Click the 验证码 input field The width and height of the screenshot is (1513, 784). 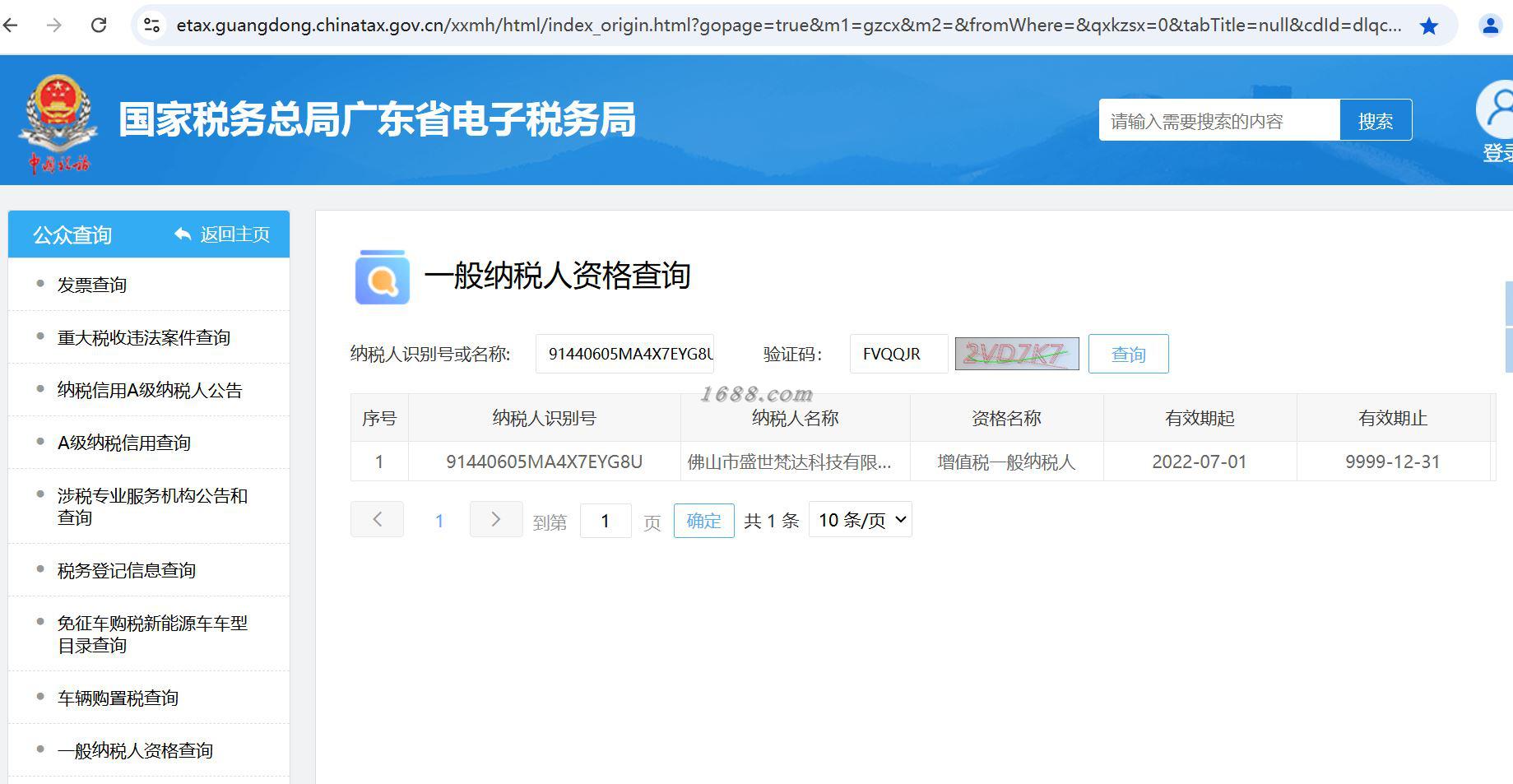[898, 354]
